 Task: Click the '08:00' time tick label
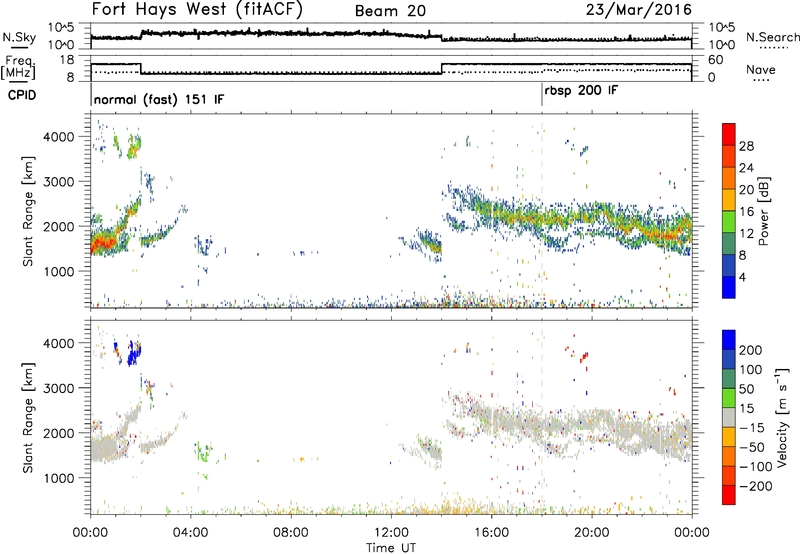coord(290,533)
